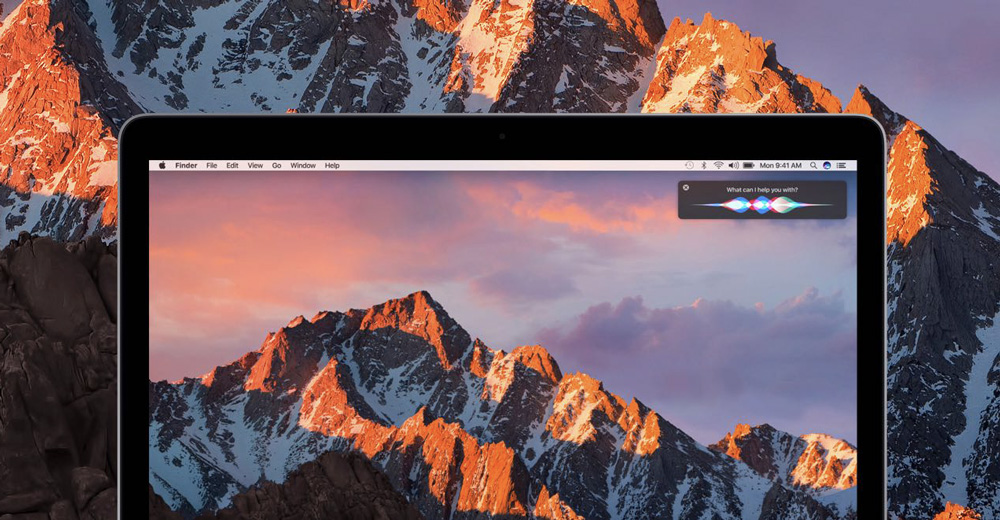Image resolution: width=1000 pixels, height=520 pixels.
Task: Click the Siri waveform
Action: 762,205
